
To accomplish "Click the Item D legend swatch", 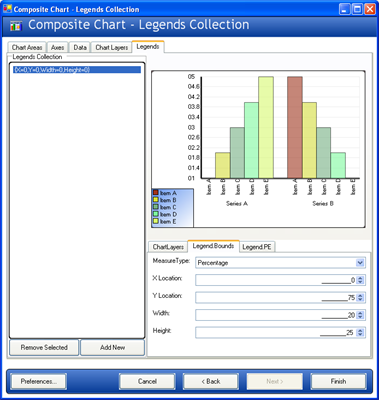I will [x=156, y=214].
